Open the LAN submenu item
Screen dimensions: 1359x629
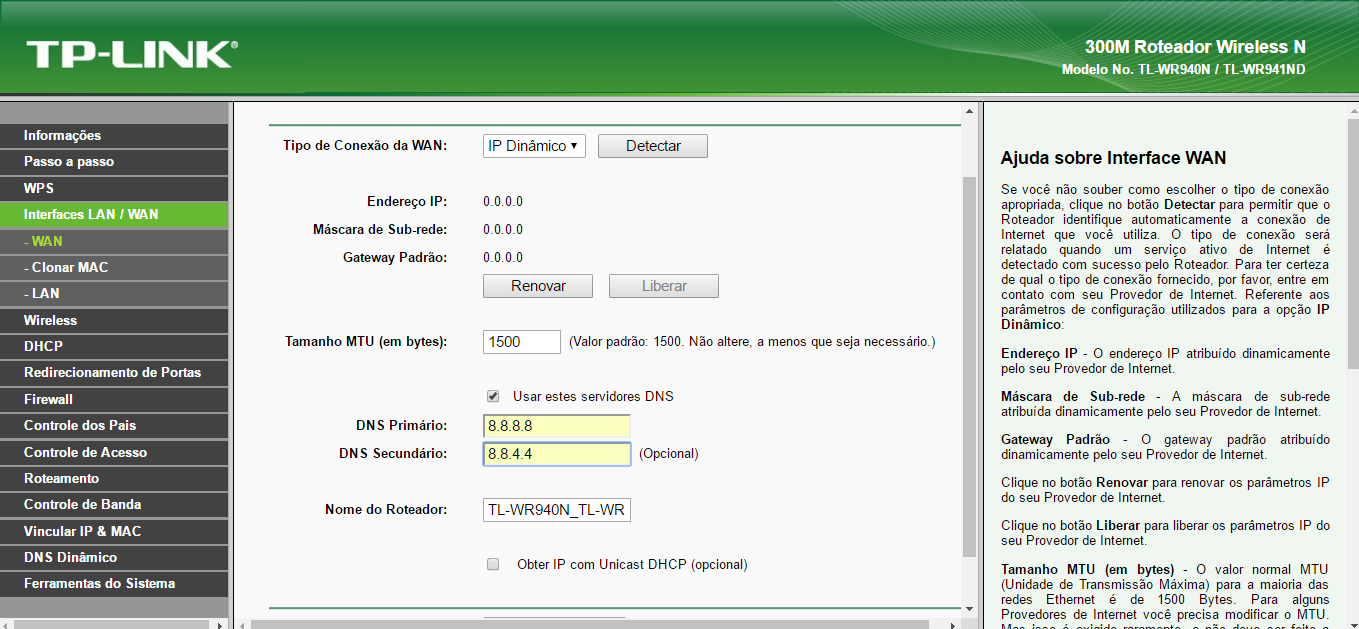[x=114, y=293]
